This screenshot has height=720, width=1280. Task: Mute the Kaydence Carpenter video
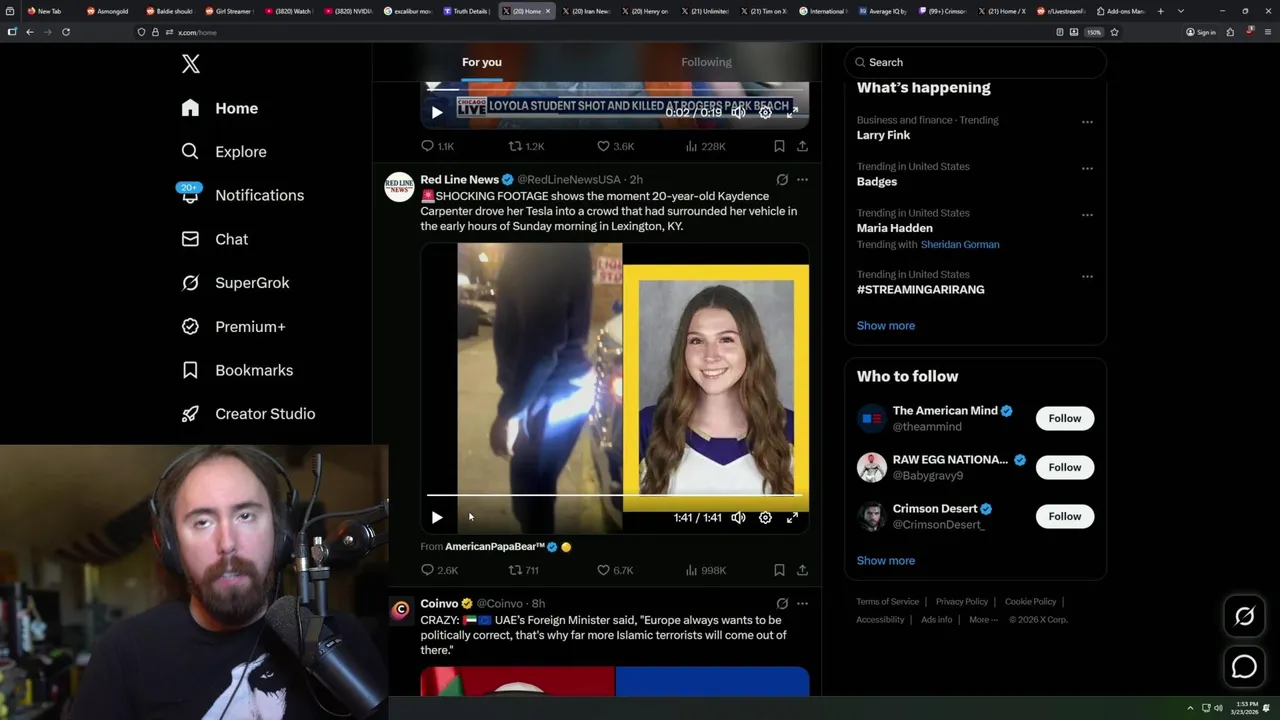coord(738,517)
